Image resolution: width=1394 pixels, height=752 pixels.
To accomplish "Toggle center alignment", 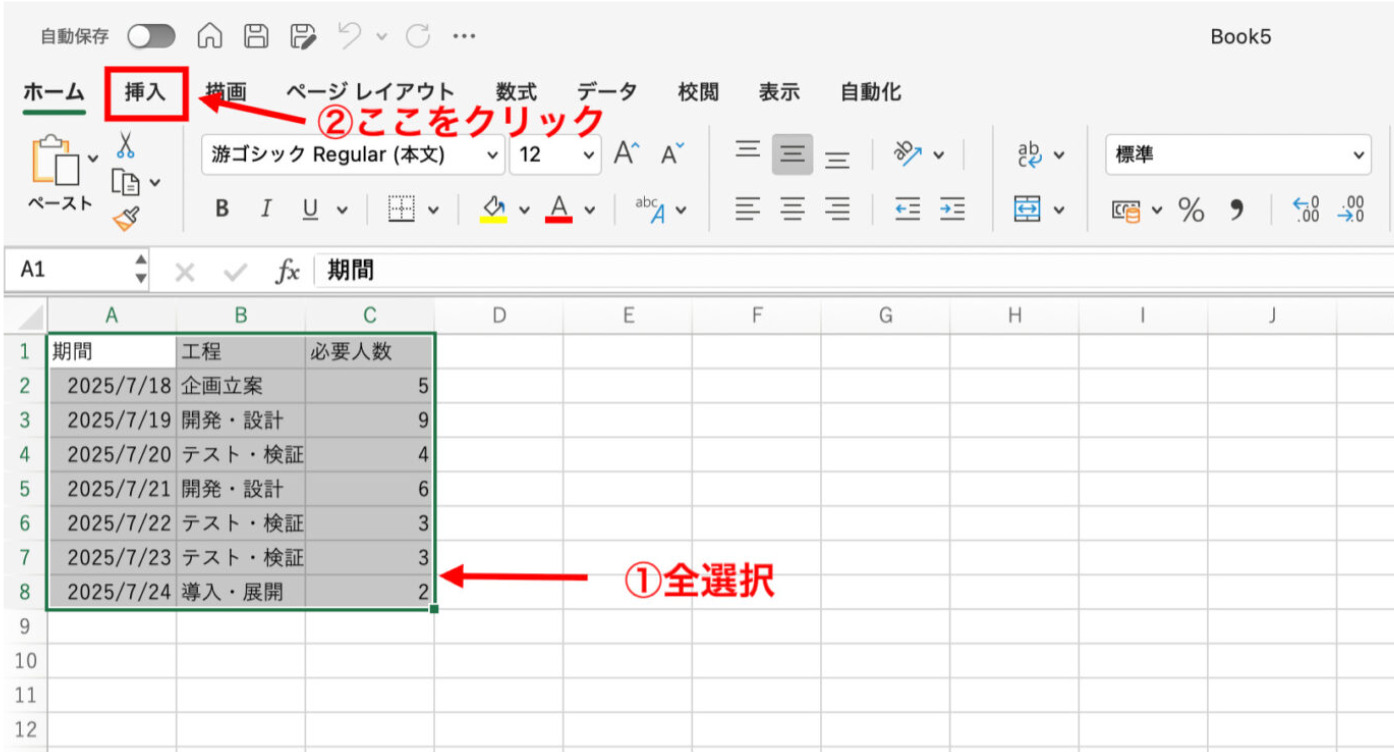I will click(x=792, y=209).
